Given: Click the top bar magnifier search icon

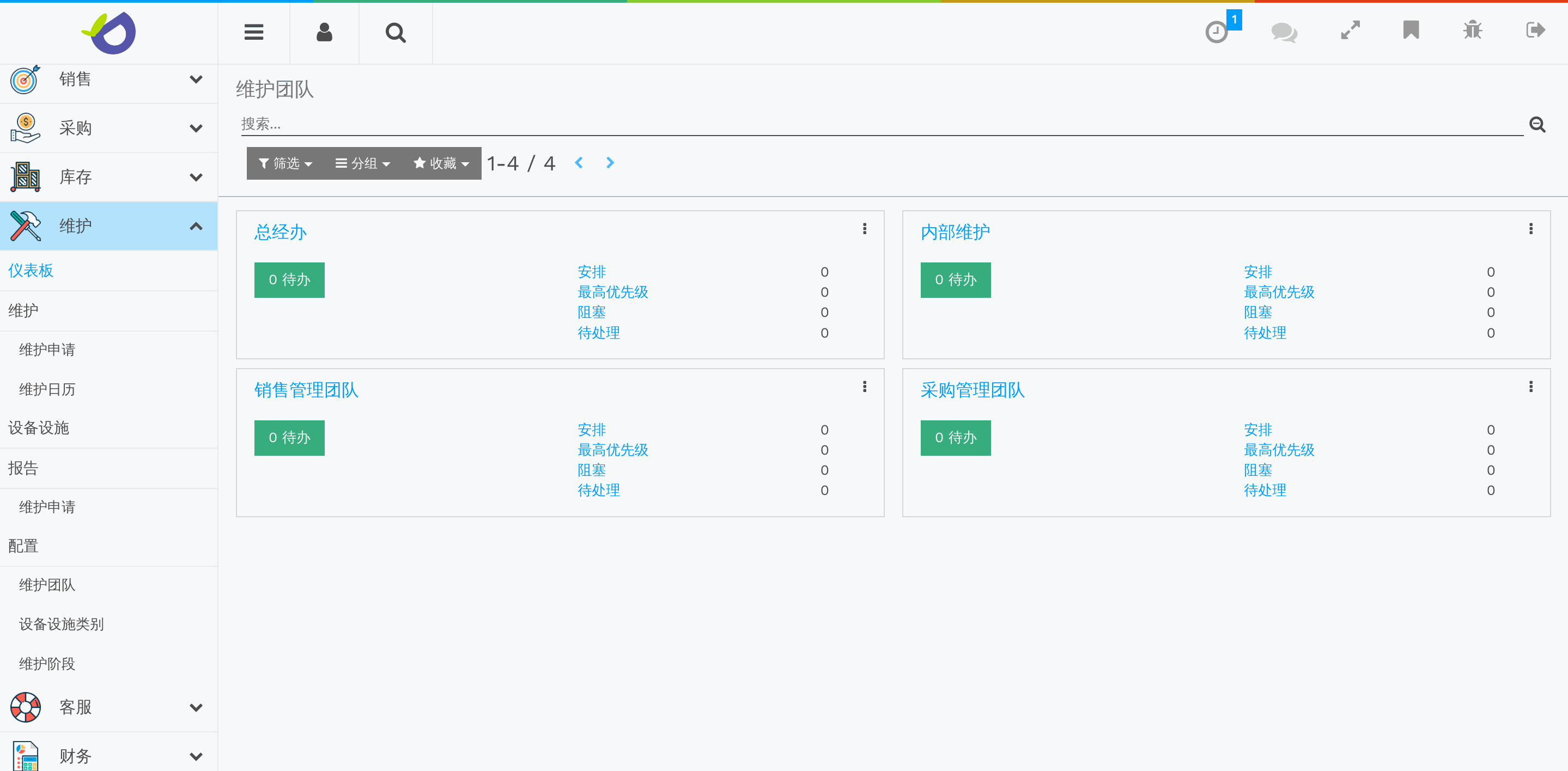Looking at the screenshot, I should (395, 32).
